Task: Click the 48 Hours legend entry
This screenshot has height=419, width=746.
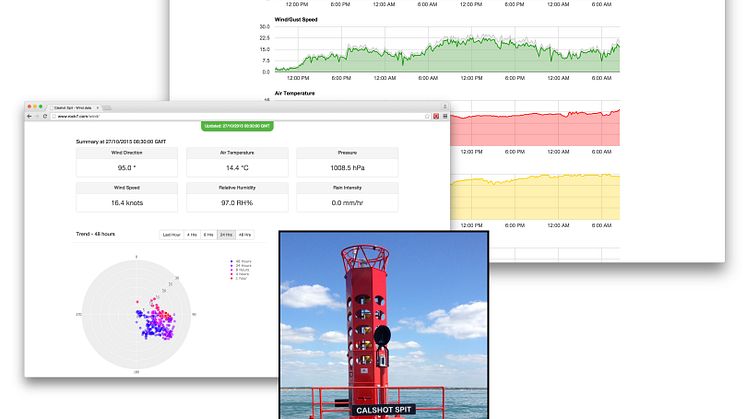Action: click(241, 262)
